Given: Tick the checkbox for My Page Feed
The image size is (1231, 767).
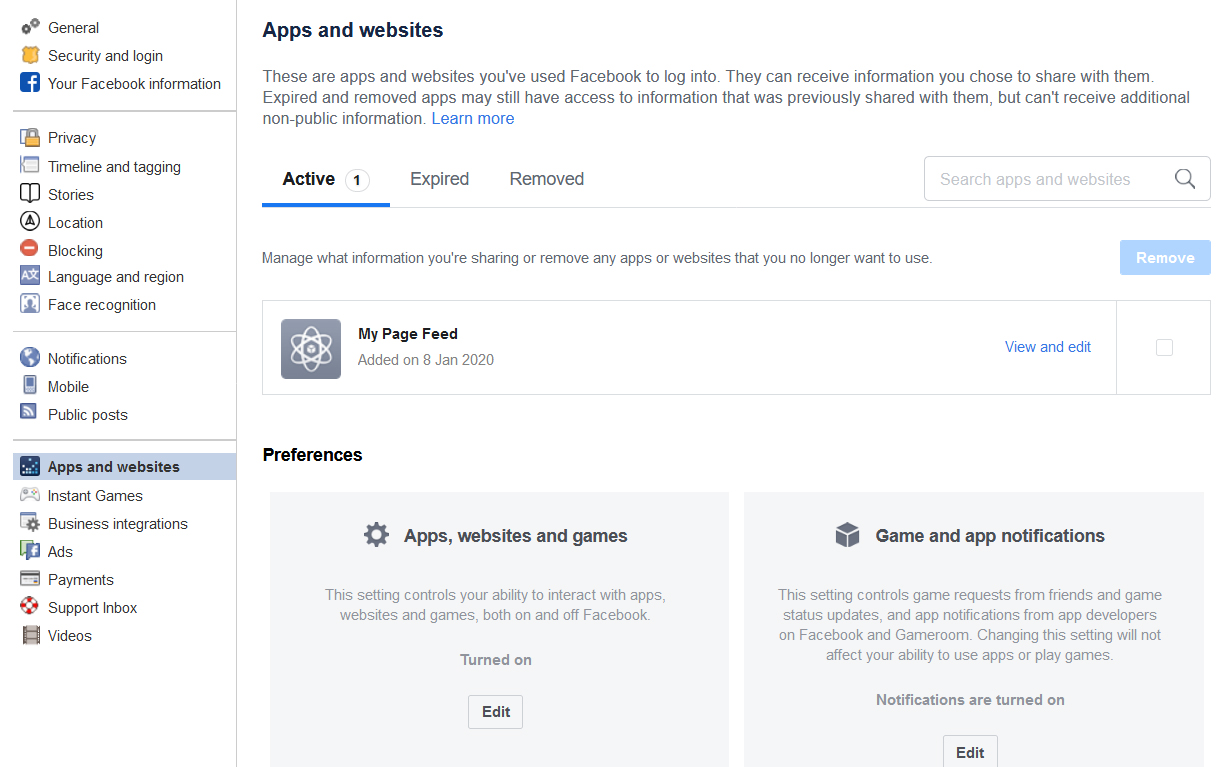Looking at the screenshot, I should pos(1164,348).
